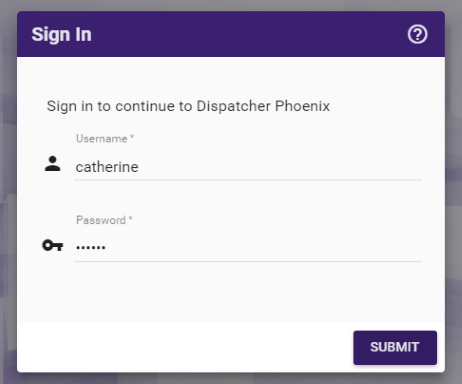This screenshot has height=384, width=462.
Task: Submit the sign-in form
Action: (x=395, y=347)
